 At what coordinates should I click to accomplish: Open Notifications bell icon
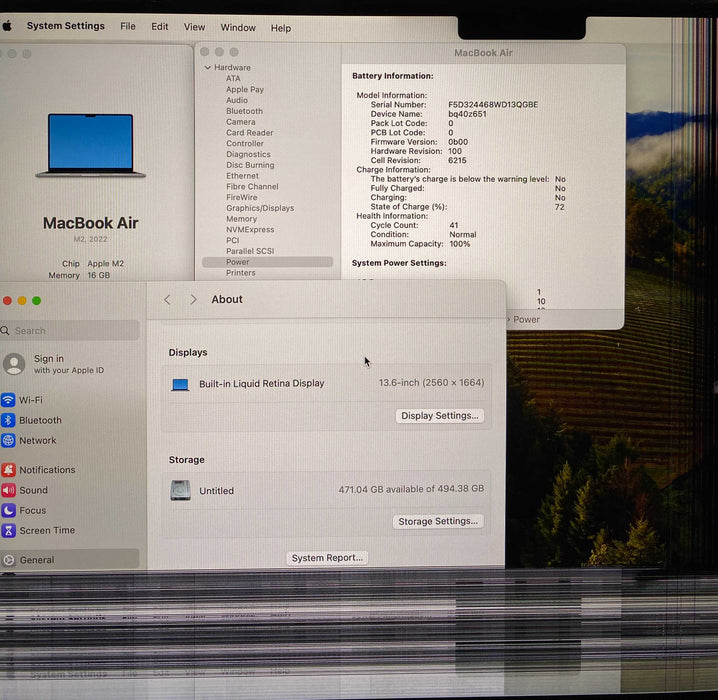8,470
